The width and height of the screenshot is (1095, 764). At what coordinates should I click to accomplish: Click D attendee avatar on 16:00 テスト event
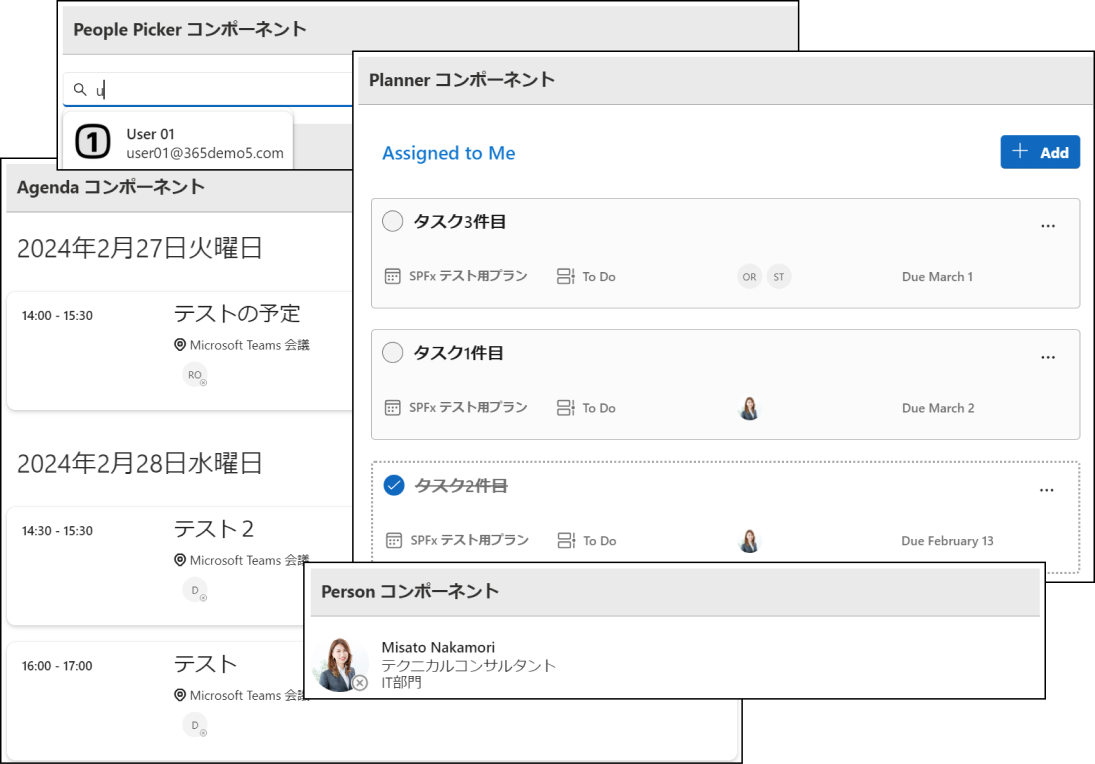[x=195, y=725]
